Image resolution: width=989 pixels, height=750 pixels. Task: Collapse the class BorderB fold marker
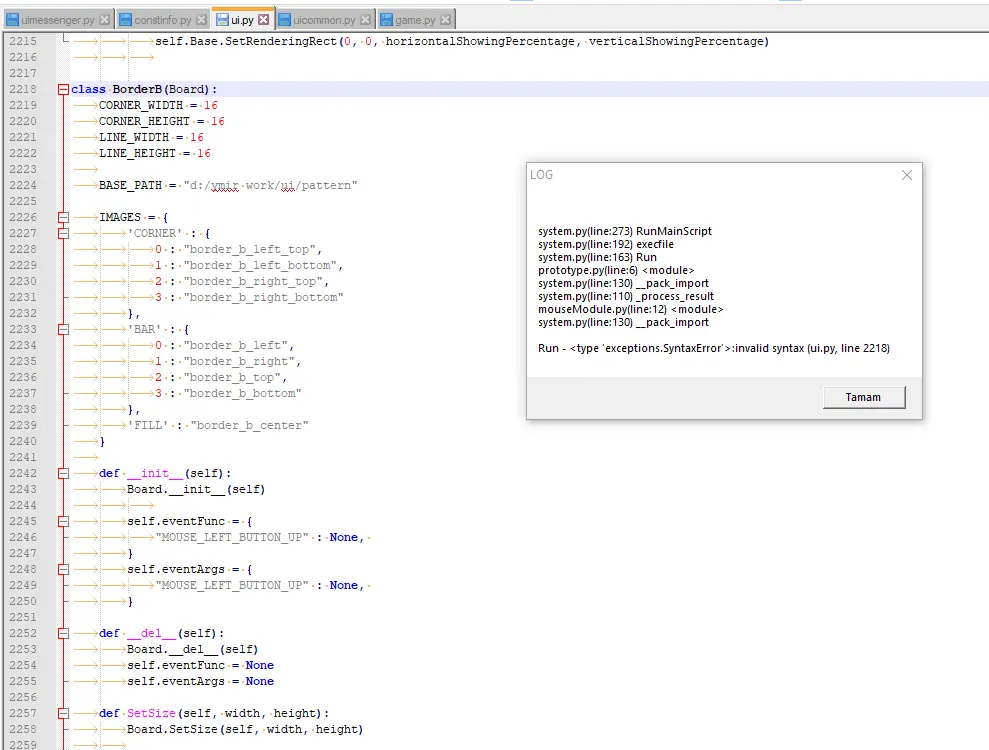(x=63, y=90)
